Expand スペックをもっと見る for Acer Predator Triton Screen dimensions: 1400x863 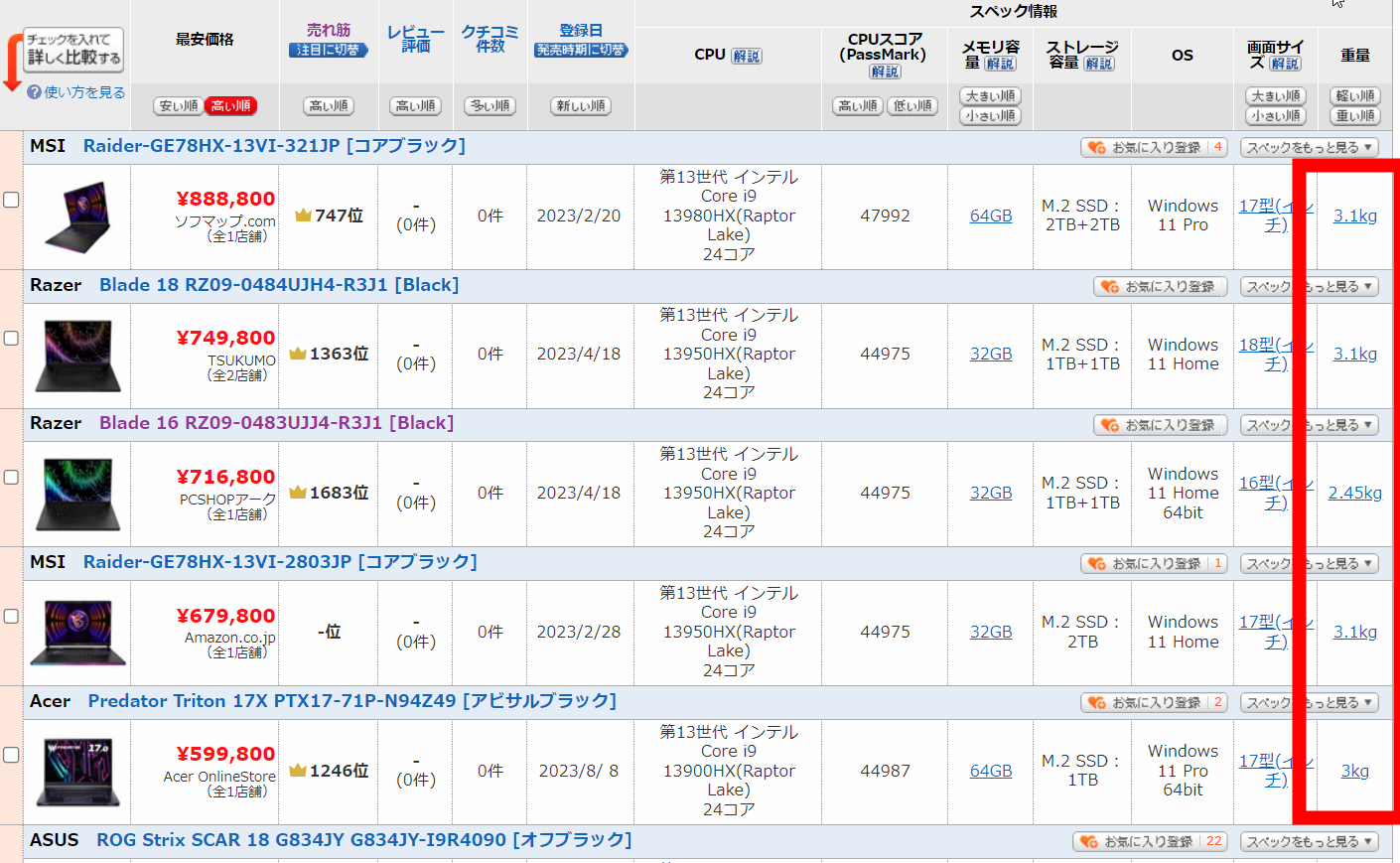pyautogui.click(x=1309, y=702)
